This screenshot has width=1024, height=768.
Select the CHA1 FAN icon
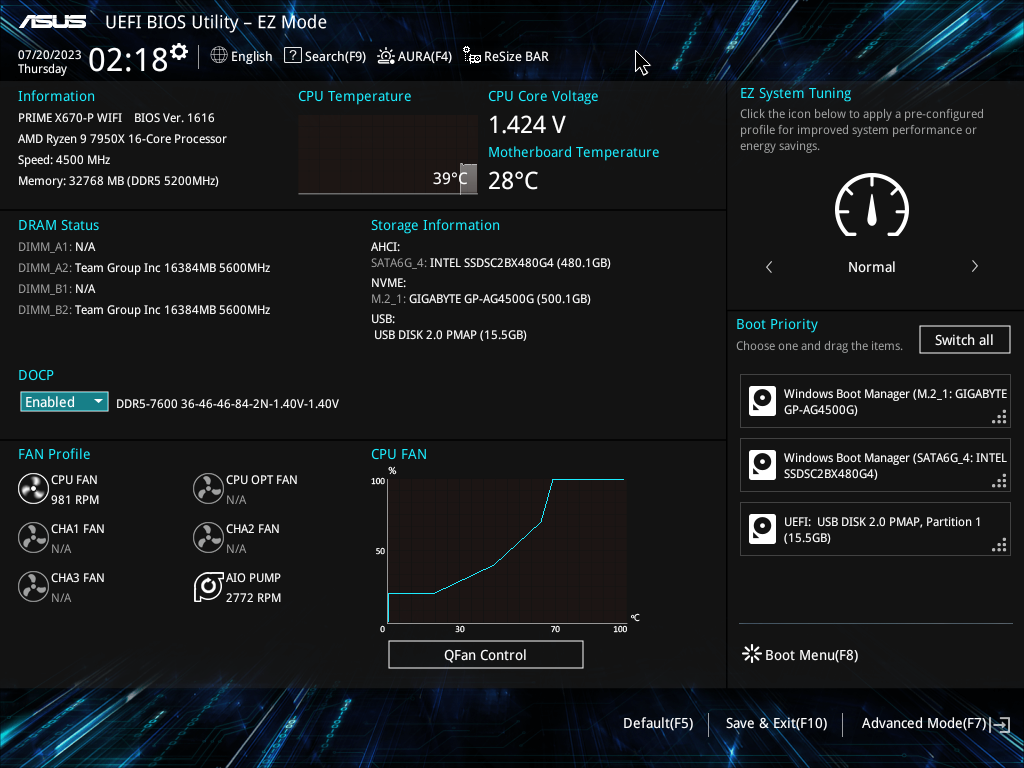tap(33, 537)
